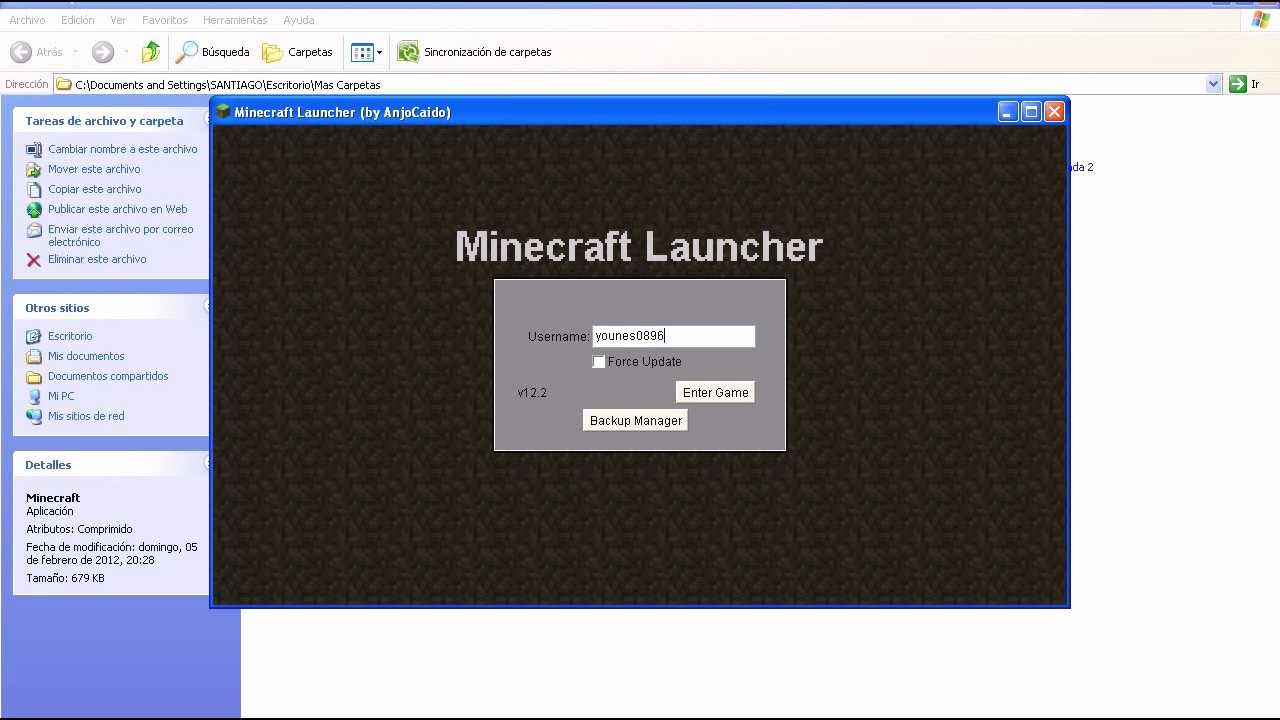Click the Mi PC computer icon
The image size is (1280, 720).
(x=34, y=397)
